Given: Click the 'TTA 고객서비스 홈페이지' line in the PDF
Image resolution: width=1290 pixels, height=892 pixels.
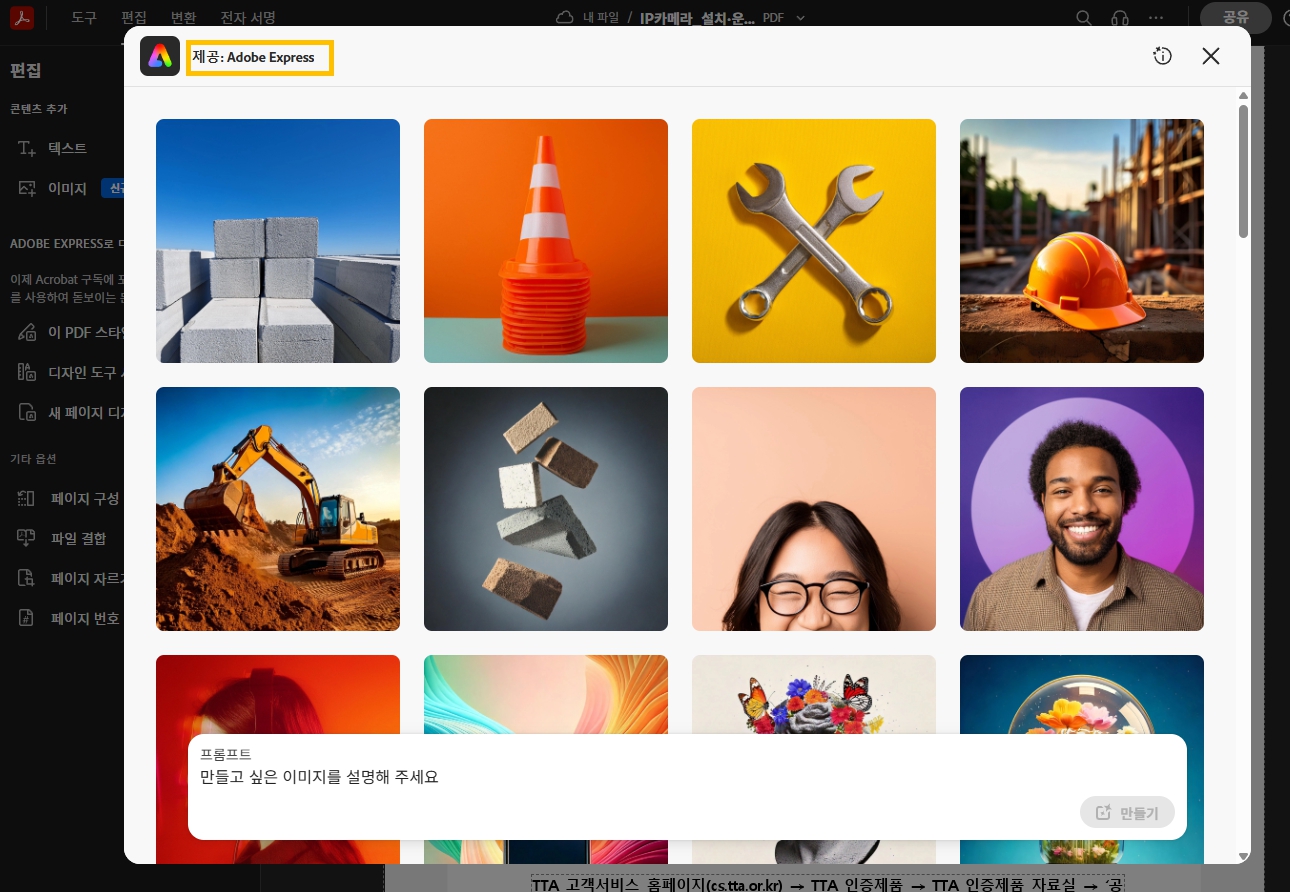Looking at the screenshot, I should pos(828,884).
